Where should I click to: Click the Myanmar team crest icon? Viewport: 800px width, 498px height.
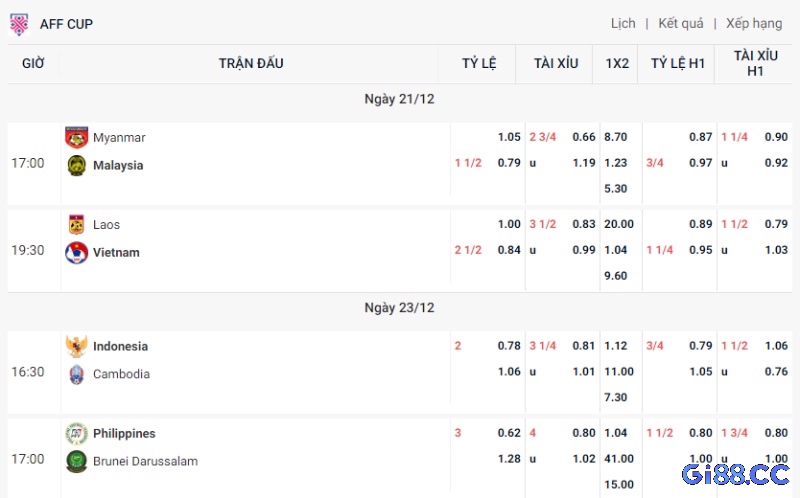pos(76,137)
